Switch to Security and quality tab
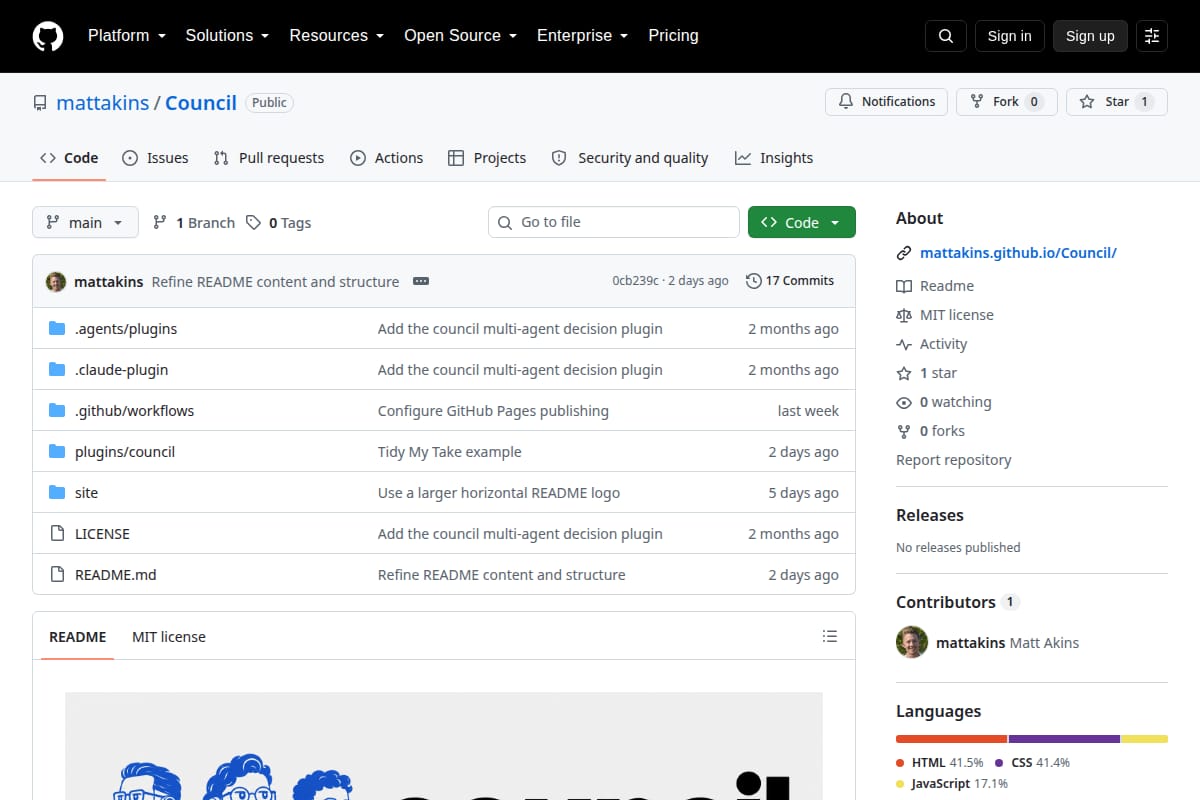Screen dimensions: 1200x800 630,158
